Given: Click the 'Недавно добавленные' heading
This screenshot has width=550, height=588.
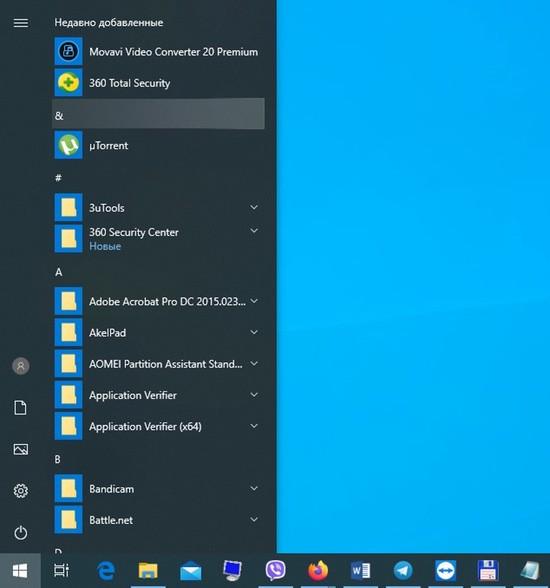Looking at the screenshot, I should (x=109, y=22).
